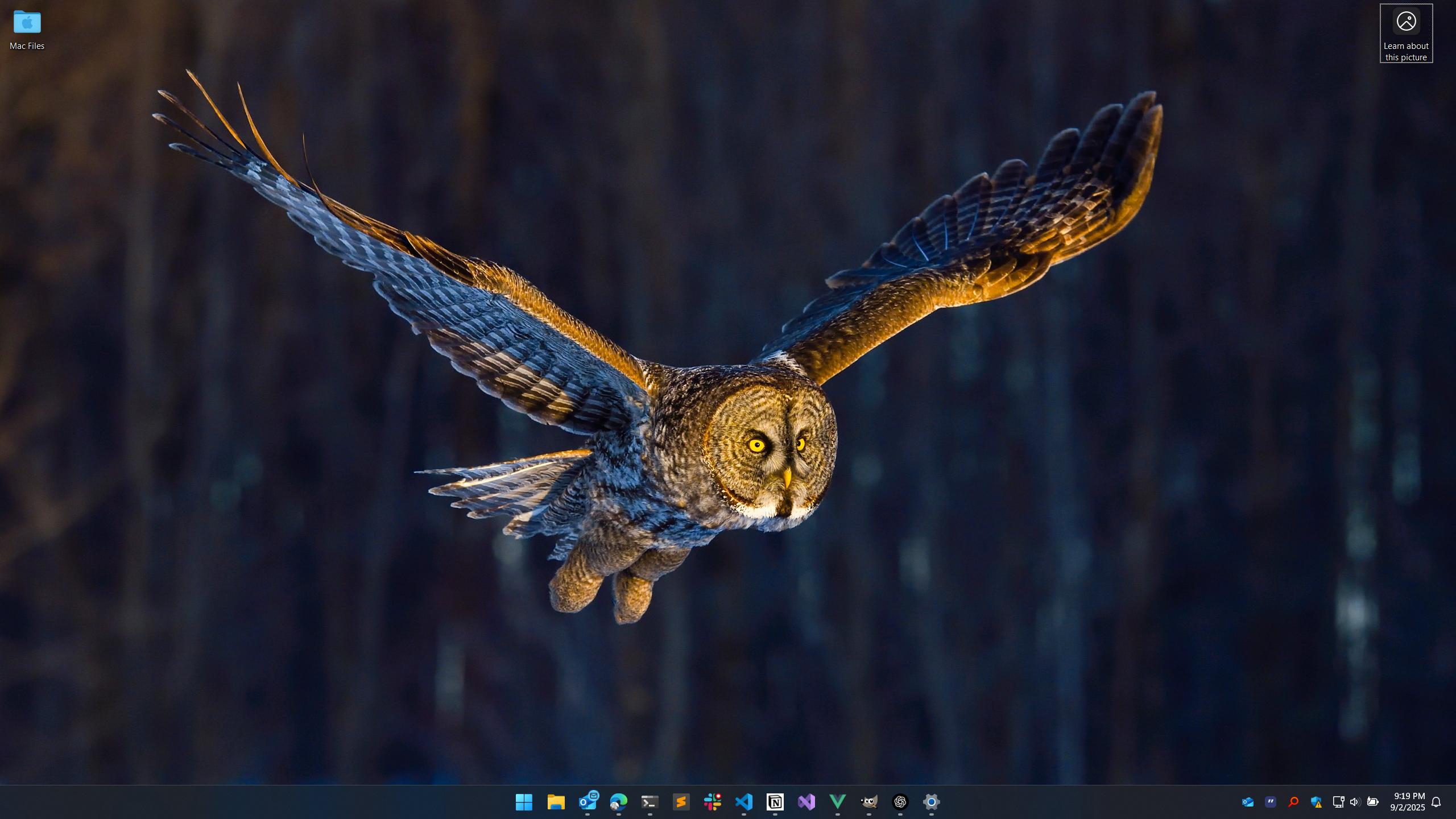Open Slack from the taskbar
This screenshot has height=819, width=1456.
[713, 802]
